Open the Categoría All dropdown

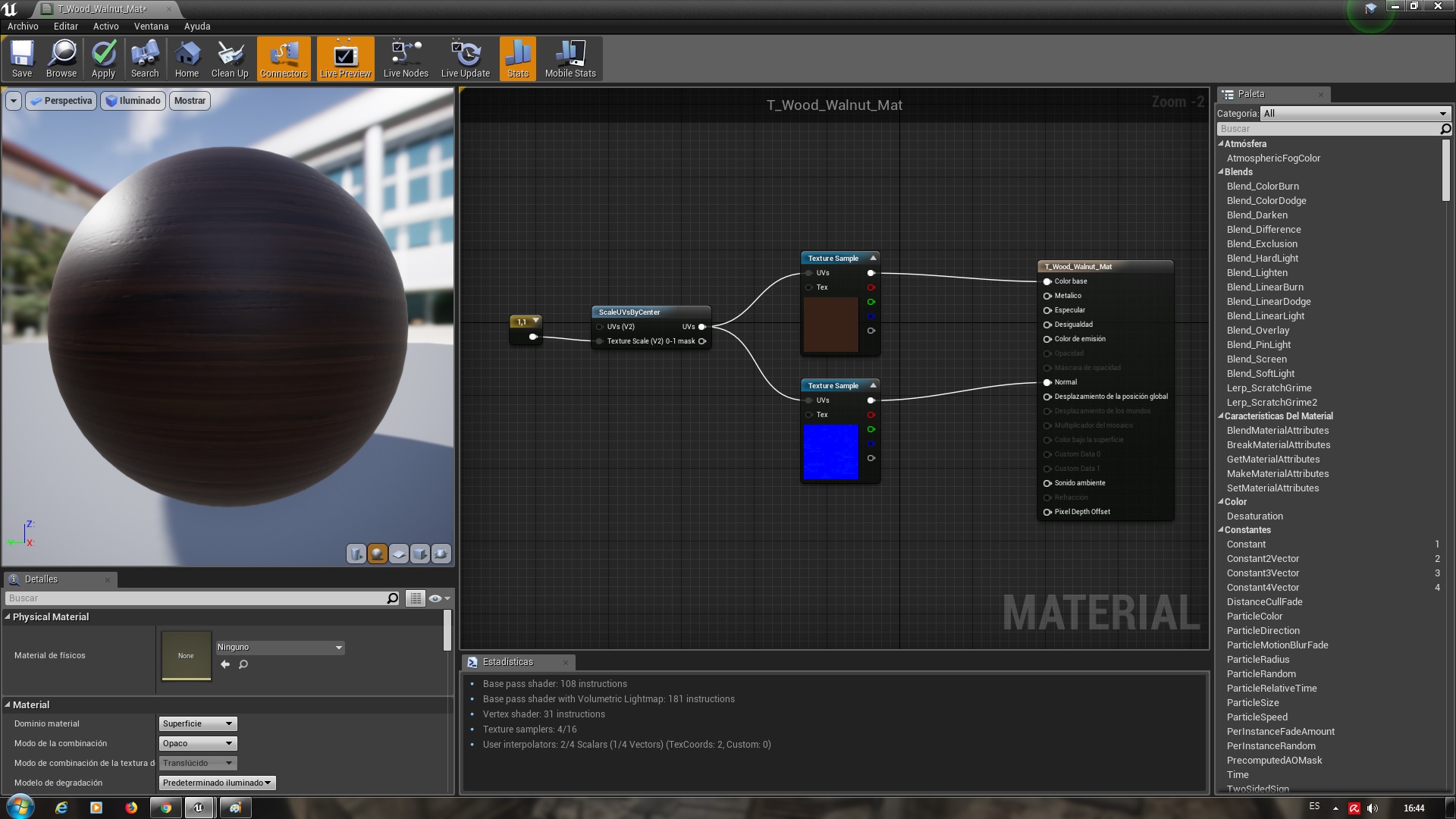pyautogui.click(x=1355, y=113)
